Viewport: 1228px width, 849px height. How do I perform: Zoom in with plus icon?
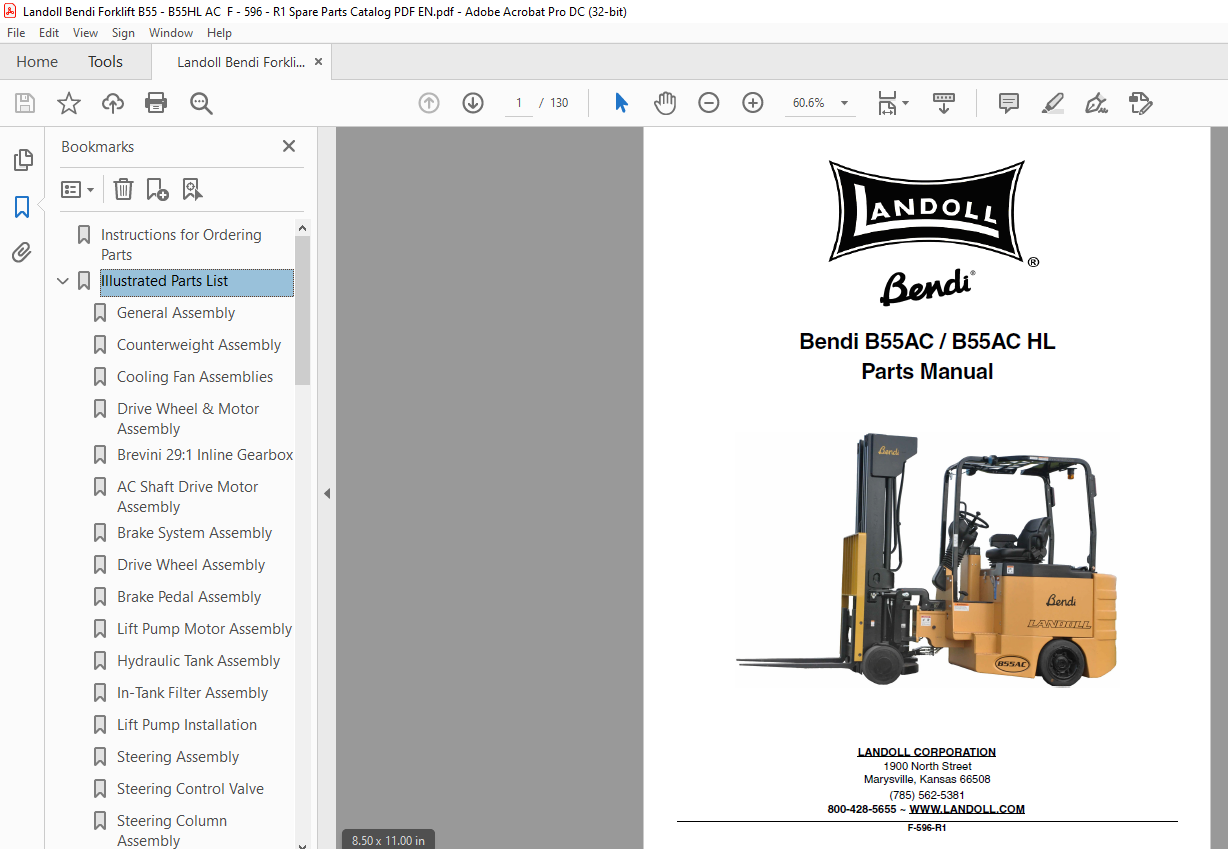pos(753,103)
